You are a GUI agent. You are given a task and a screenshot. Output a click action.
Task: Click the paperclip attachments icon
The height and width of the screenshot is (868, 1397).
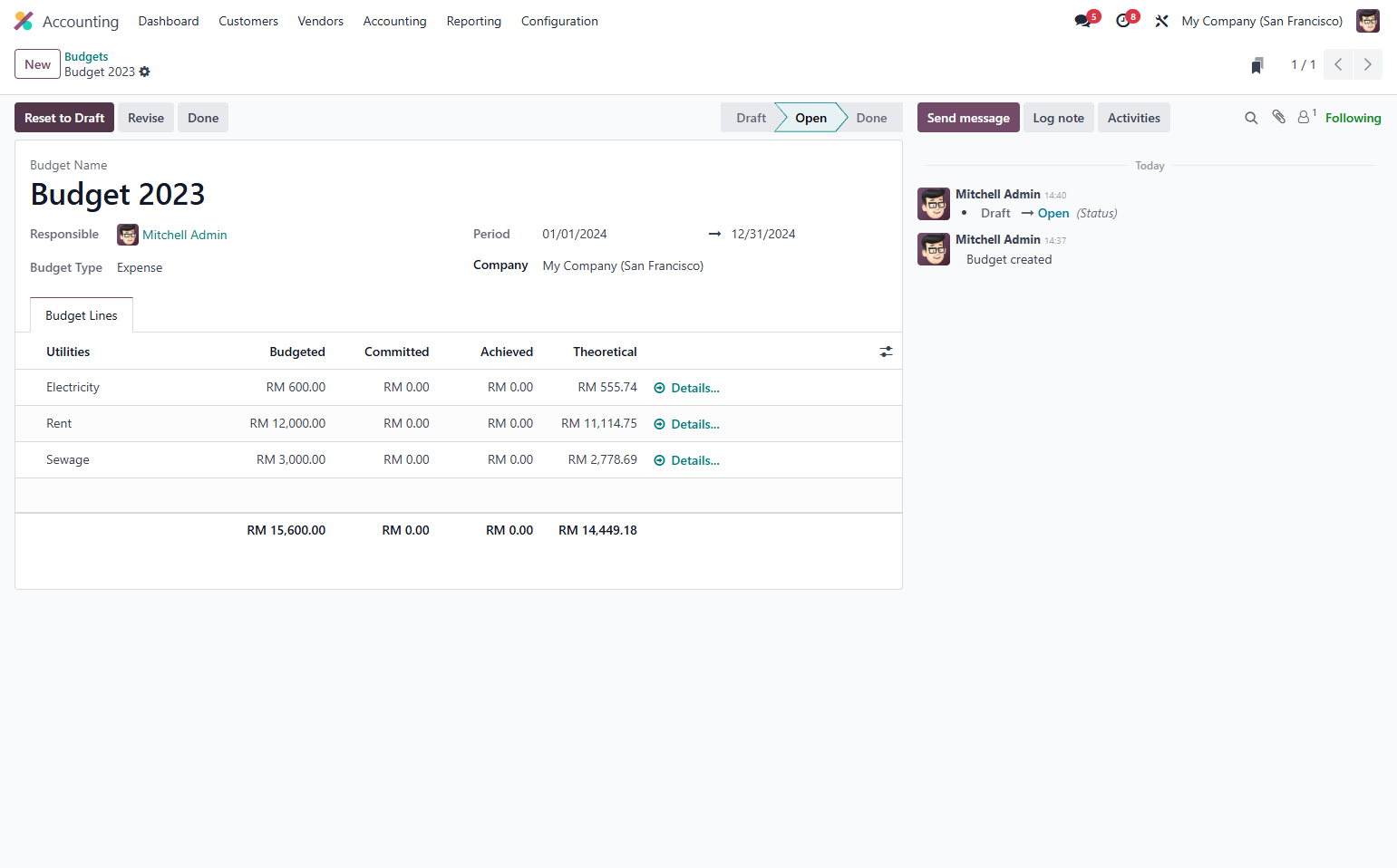pyautogui.click(x=1278, y=117)
